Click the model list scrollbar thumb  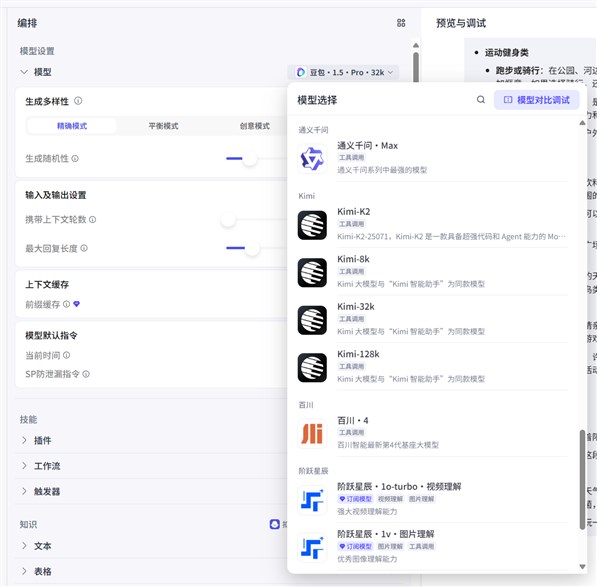[x=582, y=480]
